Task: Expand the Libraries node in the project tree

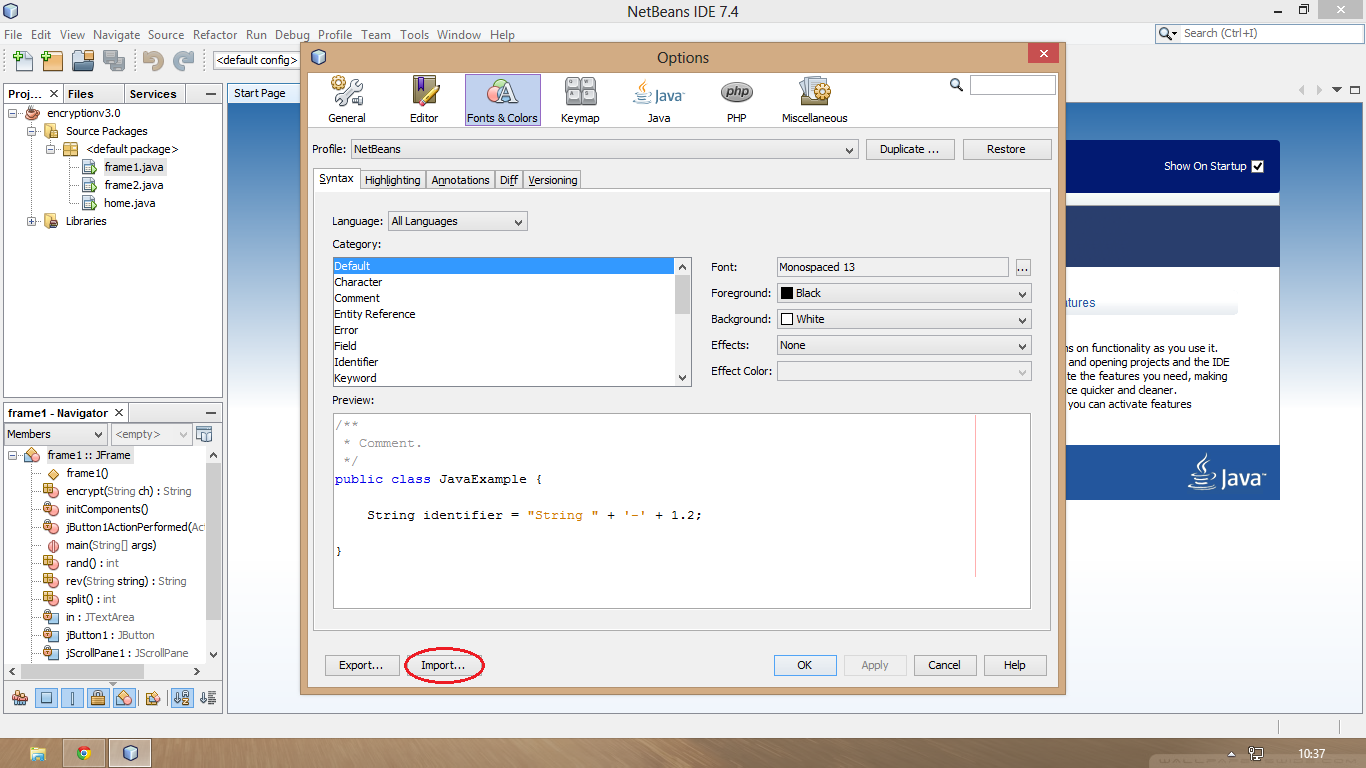Action: [x=31, y=221]
